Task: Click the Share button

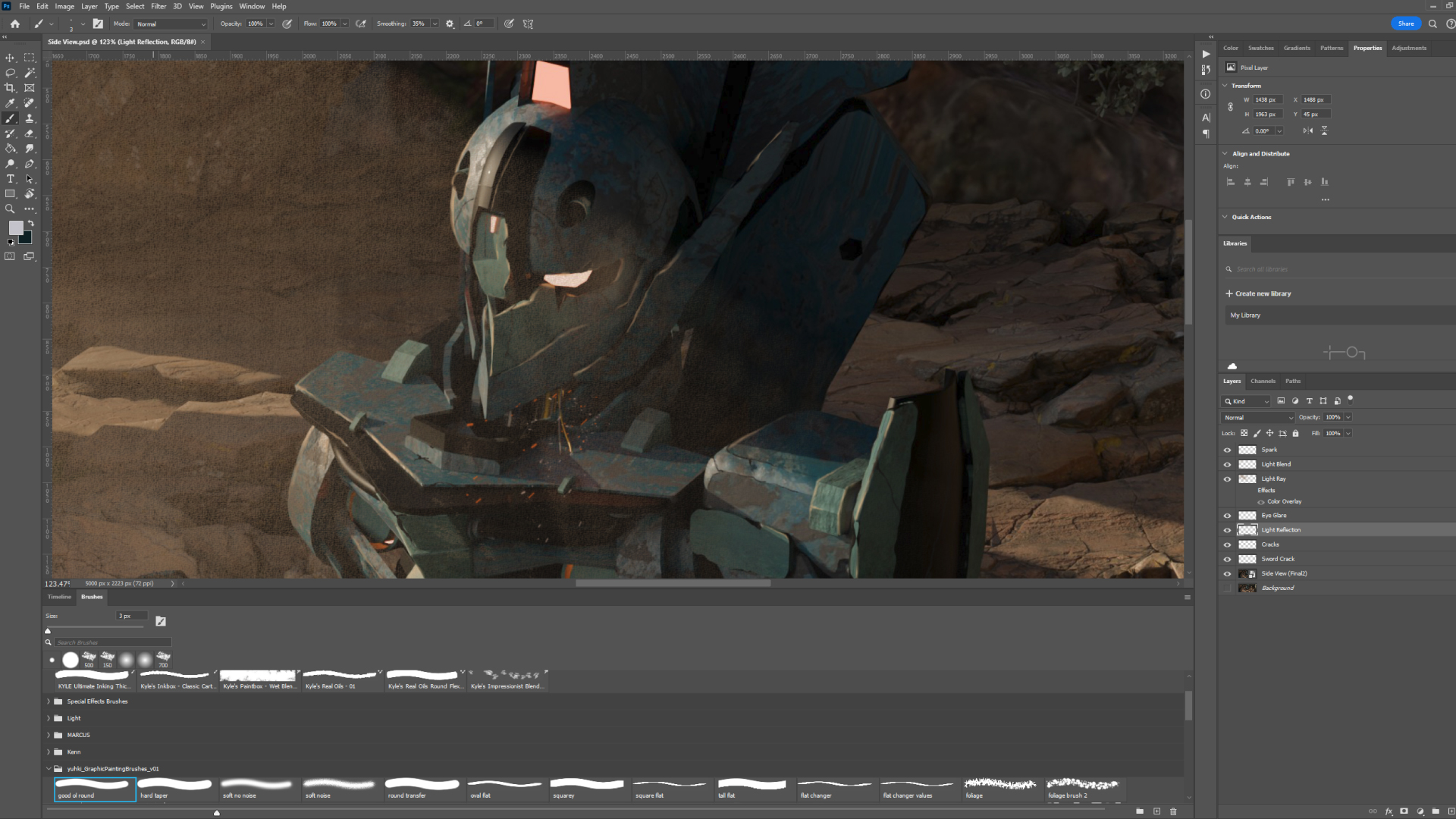Action: coord(1405,24)
